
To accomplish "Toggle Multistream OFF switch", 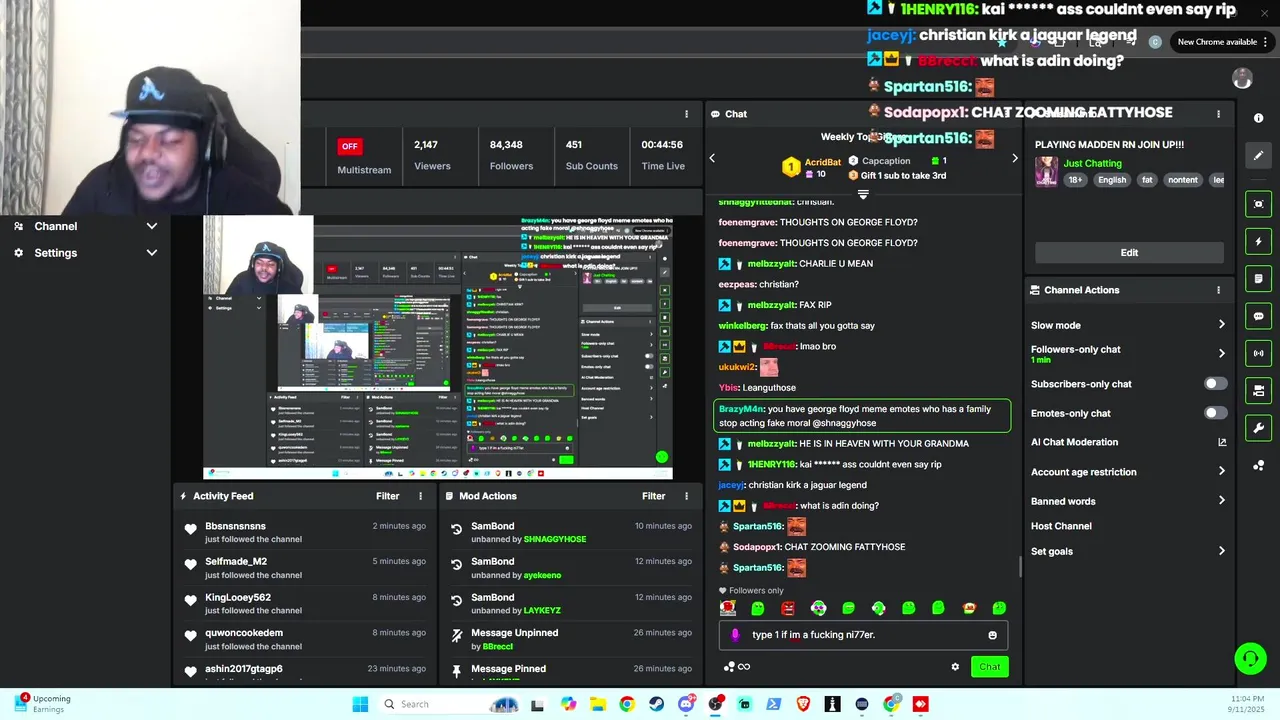I will point(349,146).
